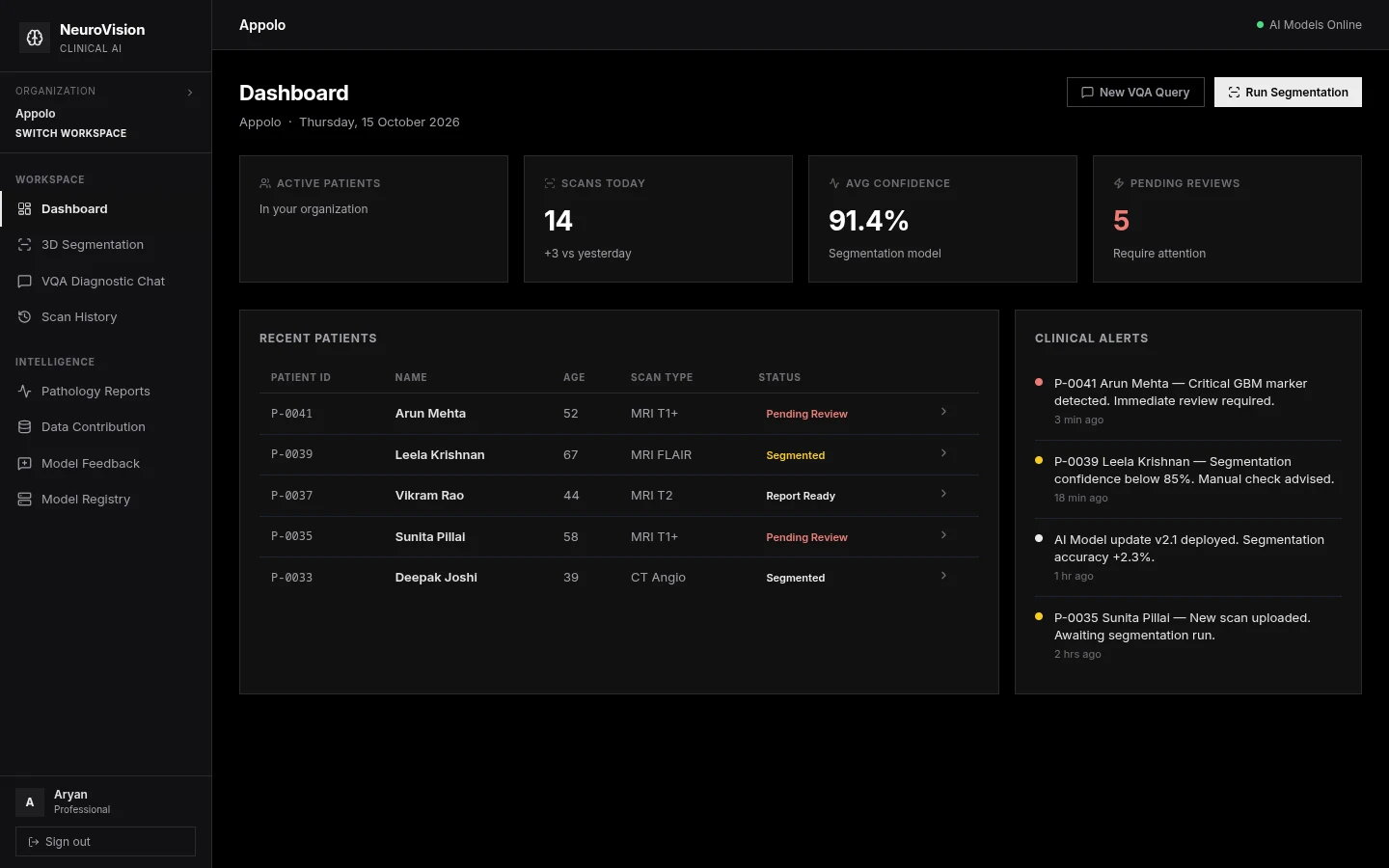Expand the organization switcher chevron
Screen dimensions: 1389x868
[190, 93]
